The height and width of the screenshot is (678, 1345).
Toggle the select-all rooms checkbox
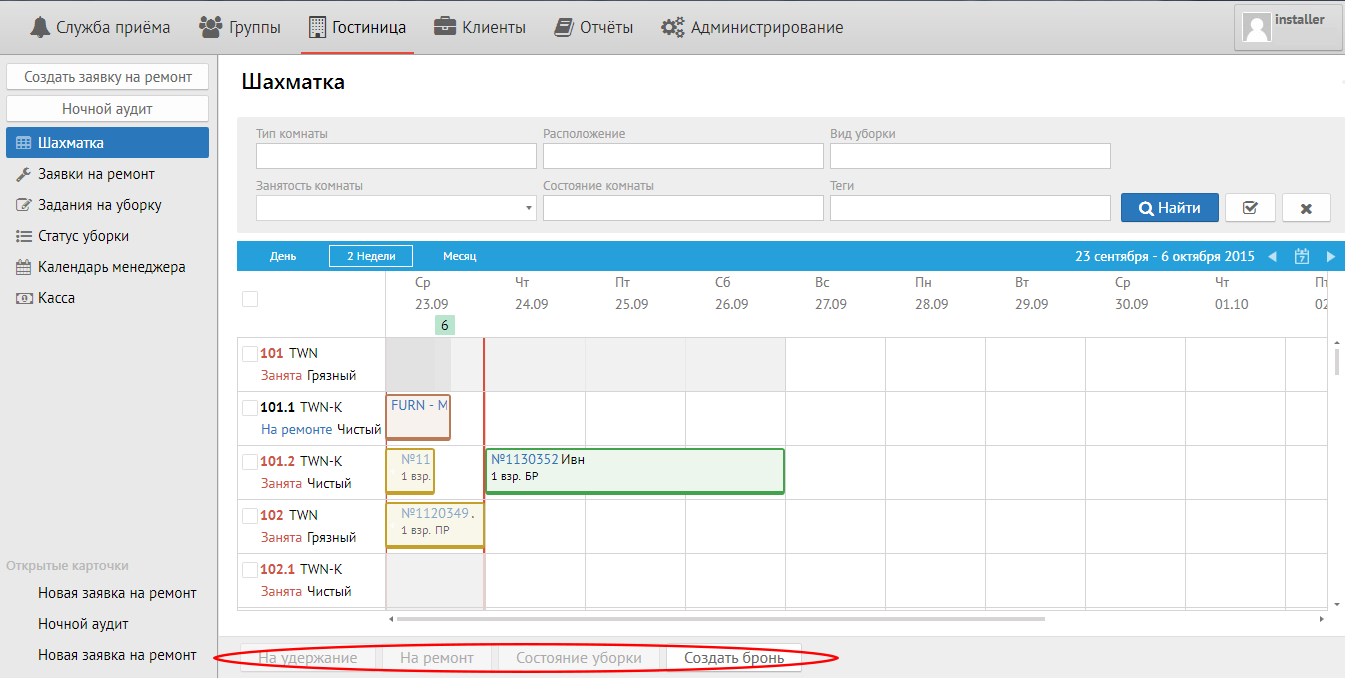tap(250, 298)
